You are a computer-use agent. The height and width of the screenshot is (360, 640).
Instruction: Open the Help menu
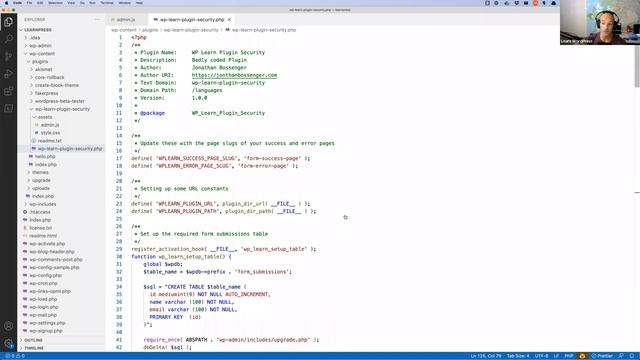(x=139, y=3)
